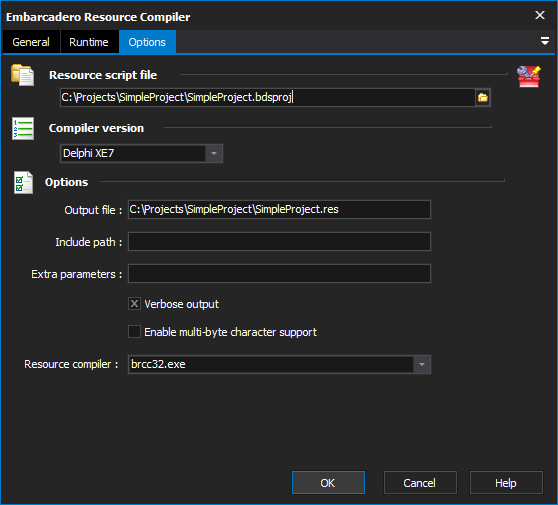Screen dimensions: 558x505
Task: Click the Options checklist icon
Action: click(x=23, y=182)
